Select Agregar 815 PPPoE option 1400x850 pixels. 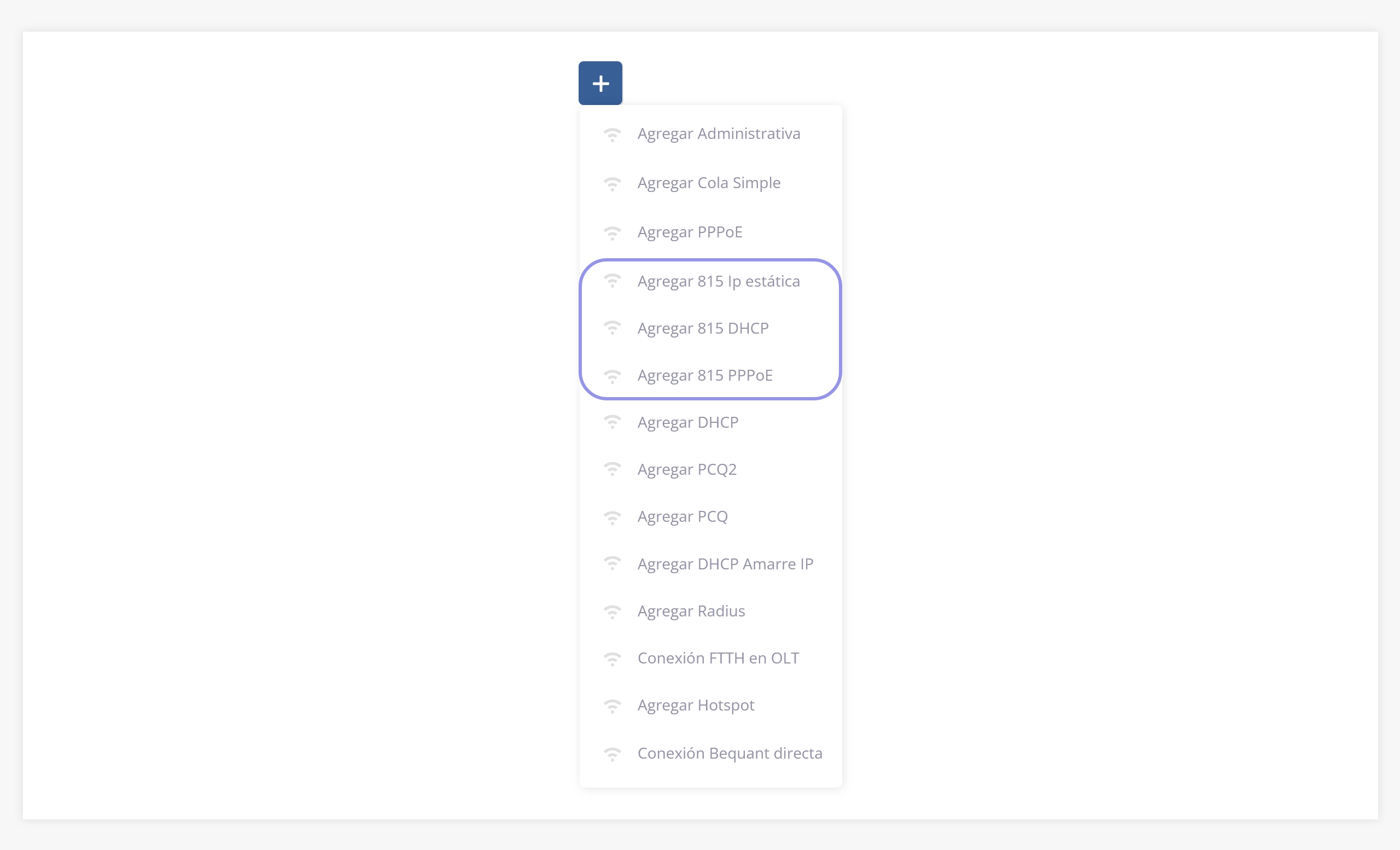point(704,376)
